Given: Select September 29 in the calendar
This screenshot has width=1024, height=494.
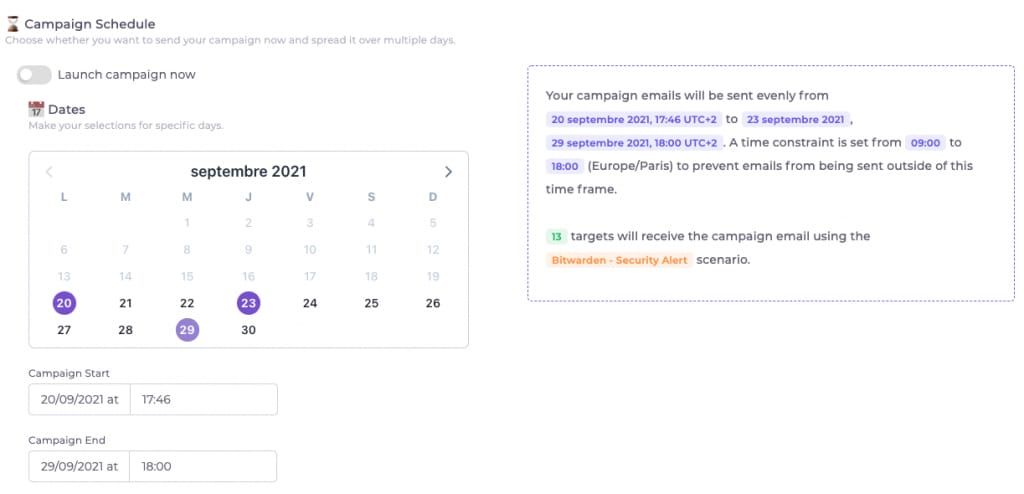Looking at the screenshot, I should coord(187,330).
